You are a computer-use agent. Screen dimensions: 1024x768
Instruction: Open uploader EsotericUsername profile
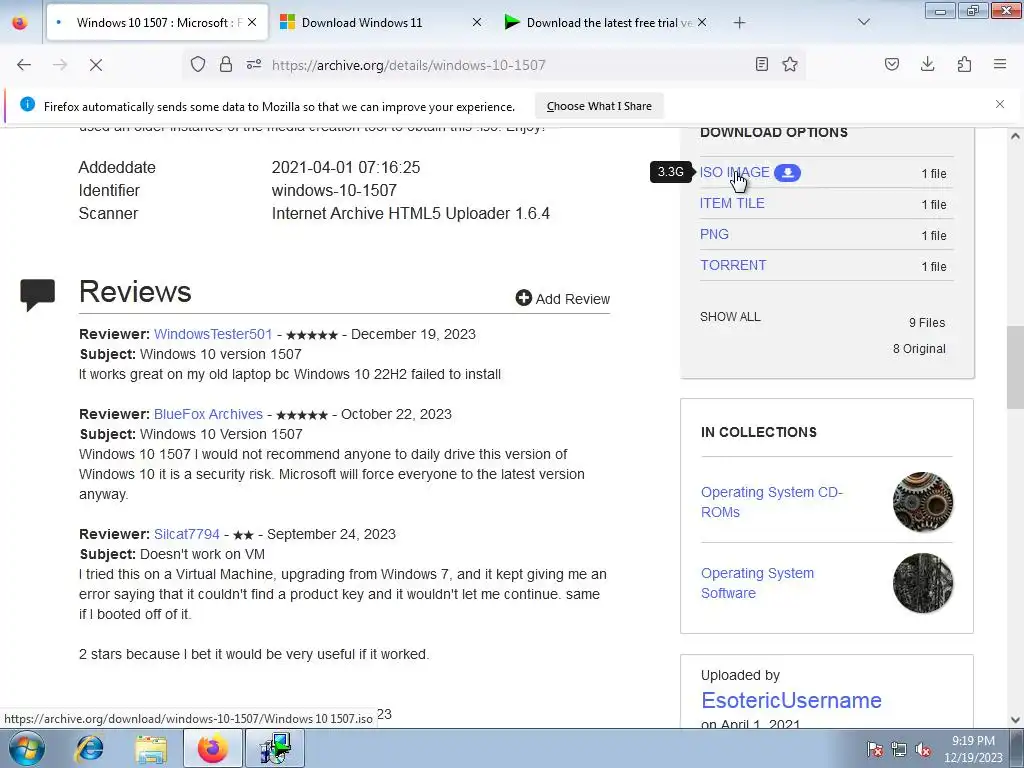[x=792, y=700]
